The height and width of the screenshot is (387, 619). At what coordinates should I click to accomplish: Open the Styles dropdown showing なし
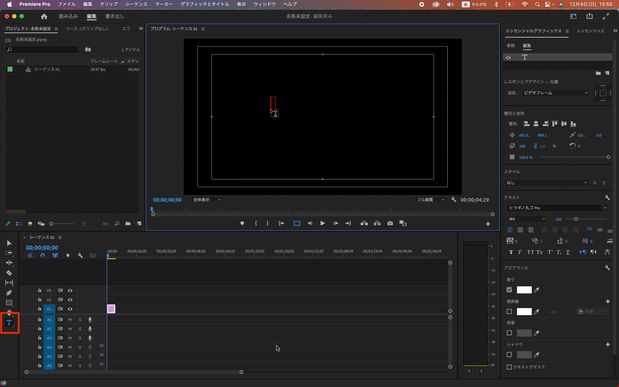pos(547,183)
